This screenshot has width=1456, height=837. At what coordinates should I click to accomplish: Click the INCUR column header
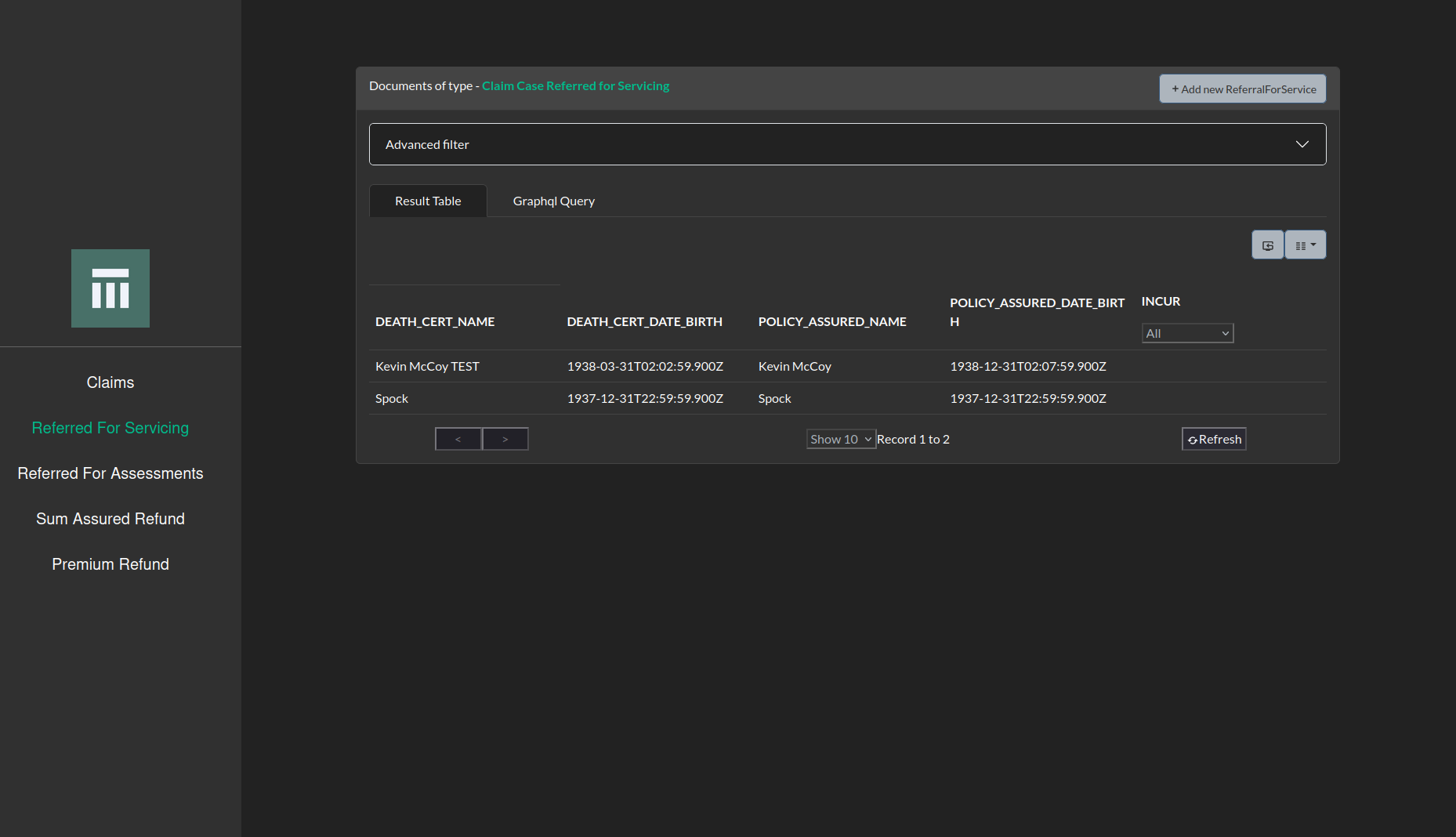pyautogui.click(x=1161, y=302)
